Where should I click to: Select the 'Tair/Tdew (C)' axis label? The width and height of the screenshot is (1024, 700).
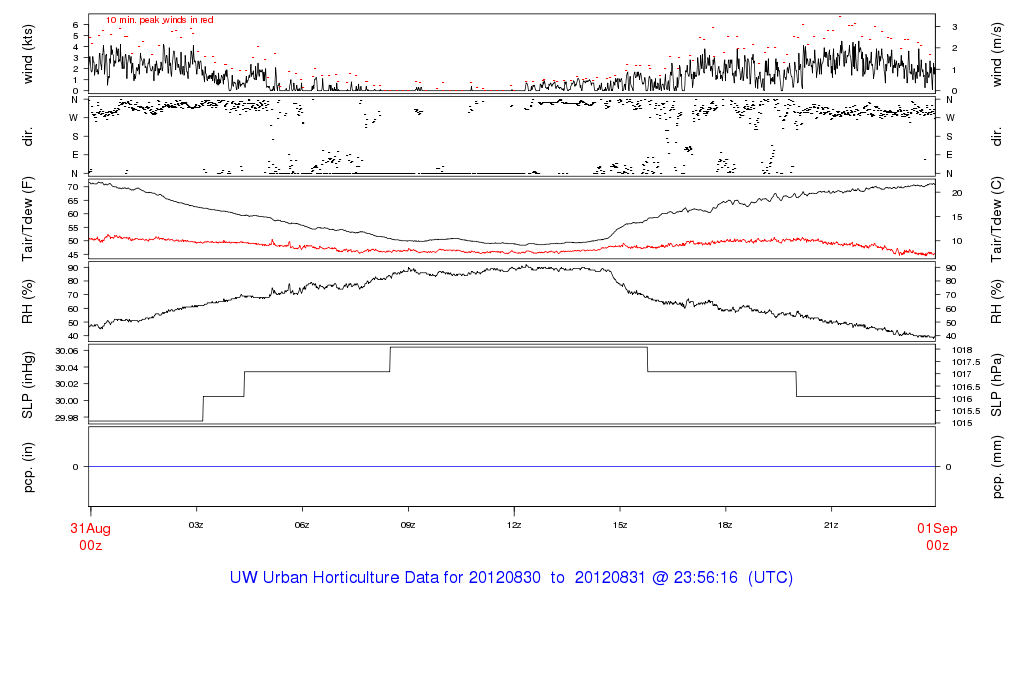pyautogui.click(x=996, y=219)
